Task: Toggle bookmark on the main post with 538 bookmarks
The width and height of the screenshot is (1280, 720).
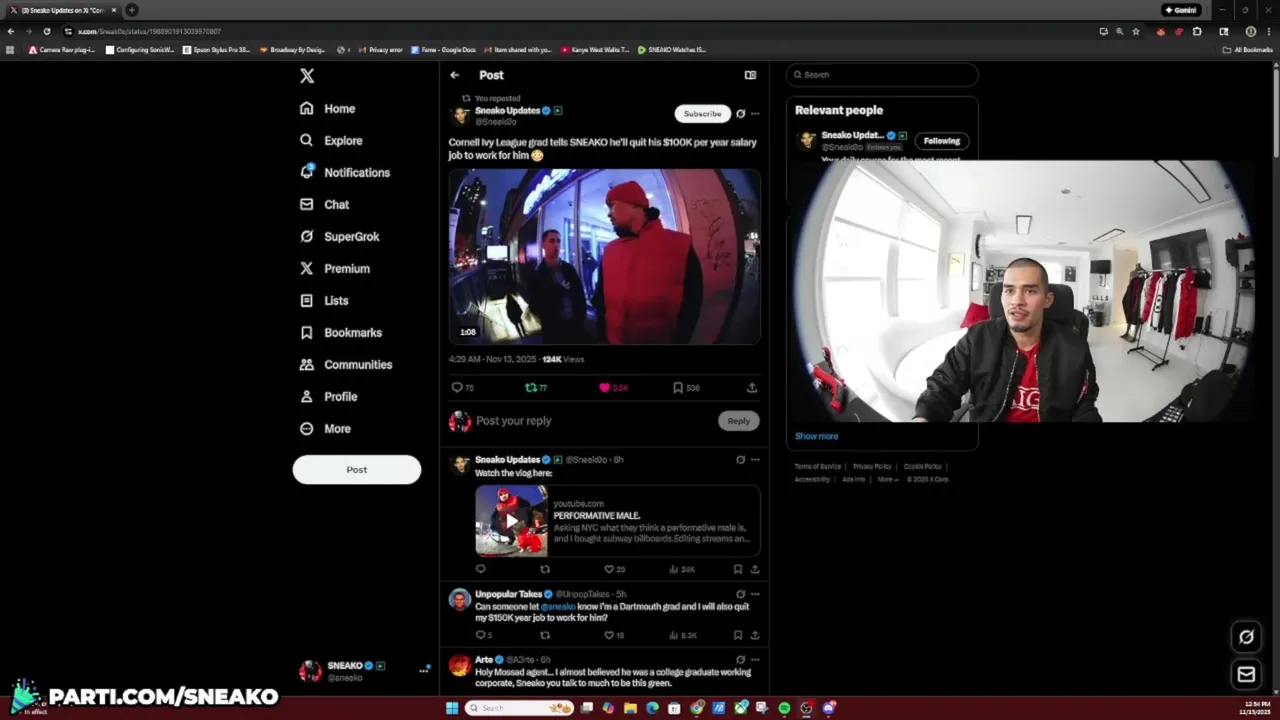Action: pos(686,387)
